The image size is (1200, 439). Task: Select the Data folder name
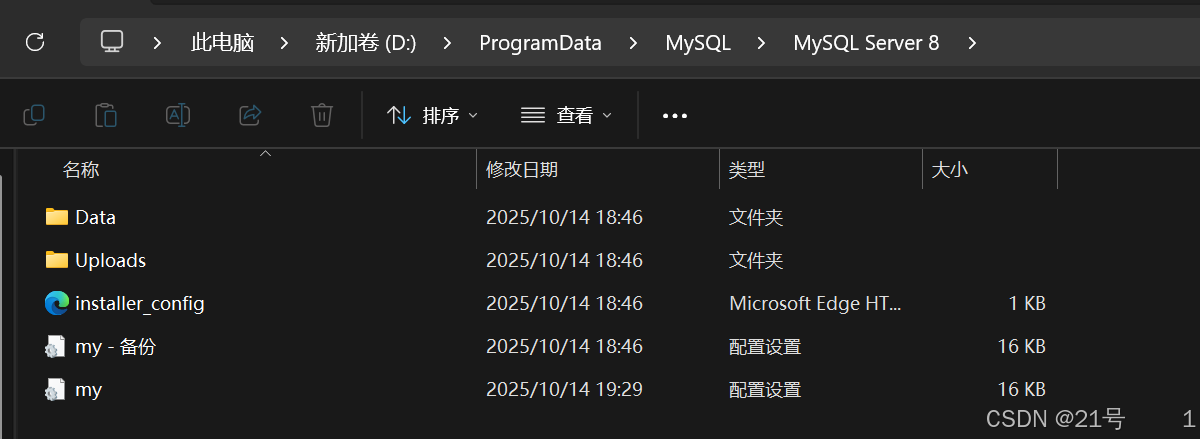[96, 217]
